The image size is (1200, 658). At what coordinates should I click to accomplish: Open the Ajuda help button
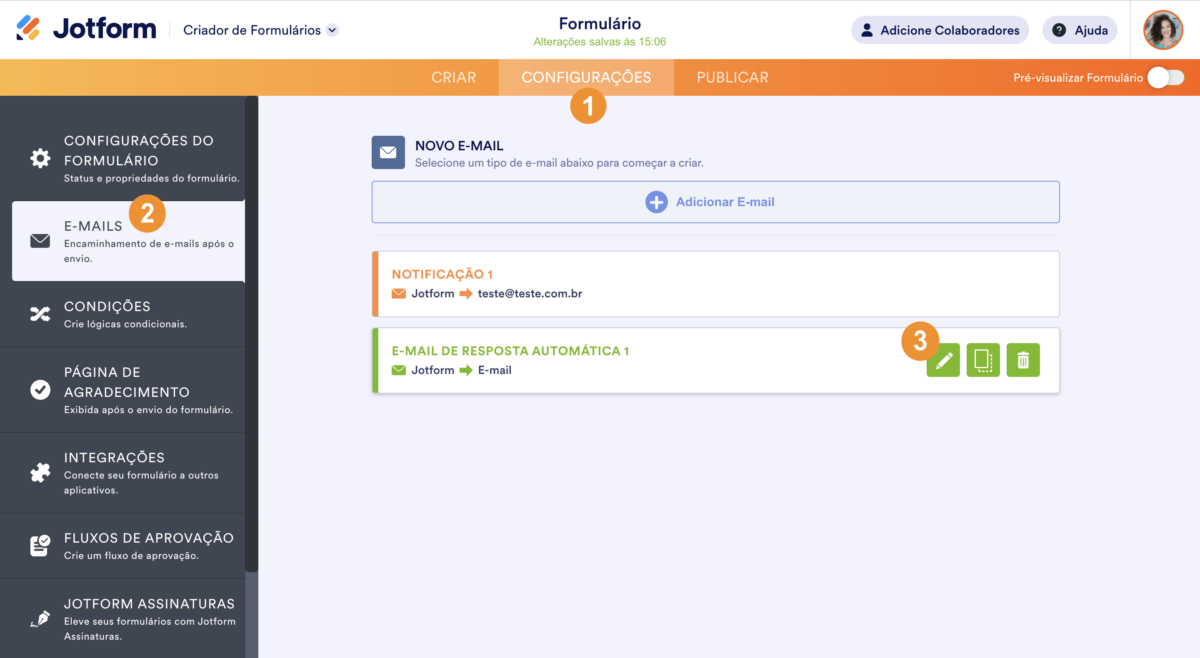(1080, 30)
